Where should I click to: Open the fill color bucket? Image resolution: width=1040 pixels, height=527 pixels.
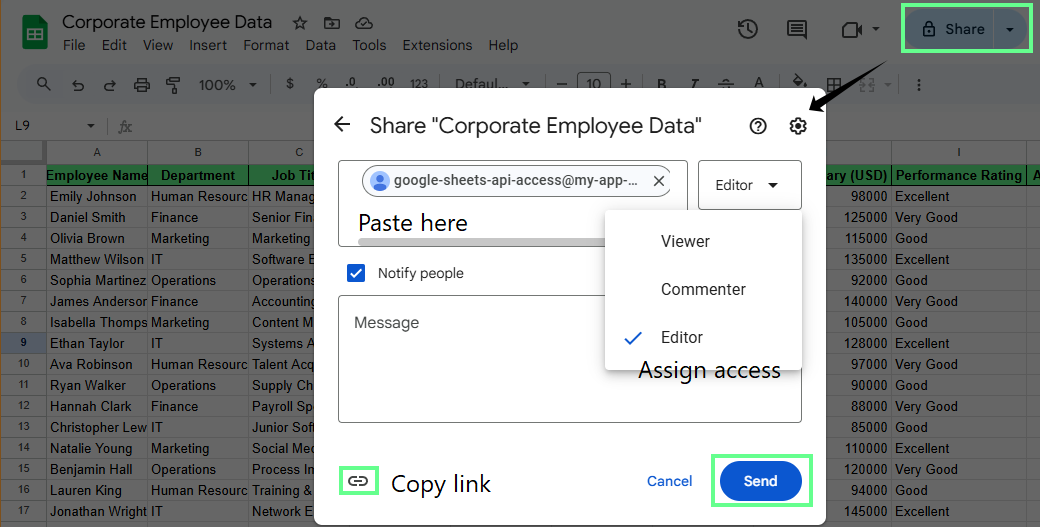pyautogui.click(x=800, y=82)
